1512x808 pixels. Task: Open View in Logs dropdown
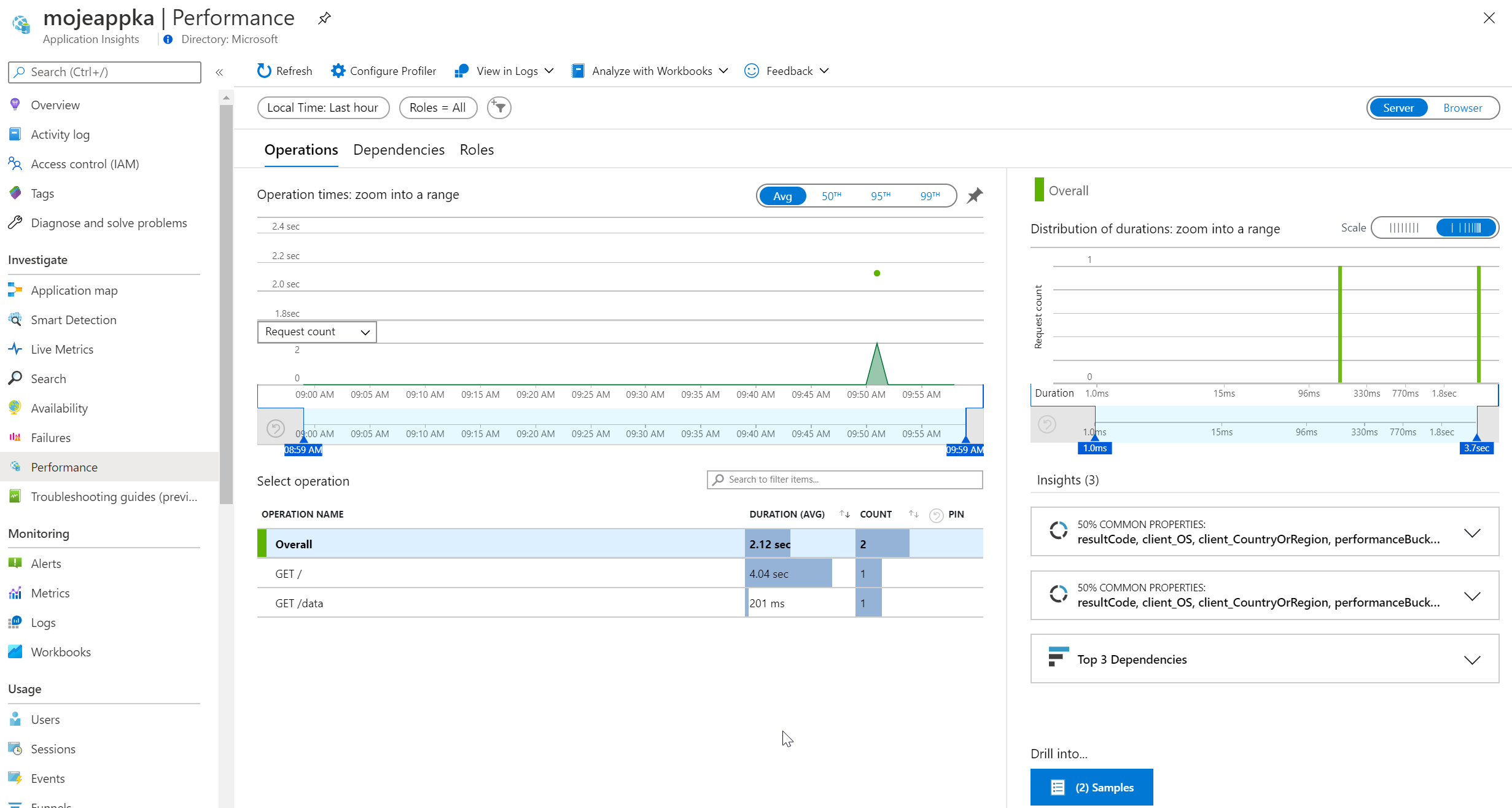coord(504,71)
